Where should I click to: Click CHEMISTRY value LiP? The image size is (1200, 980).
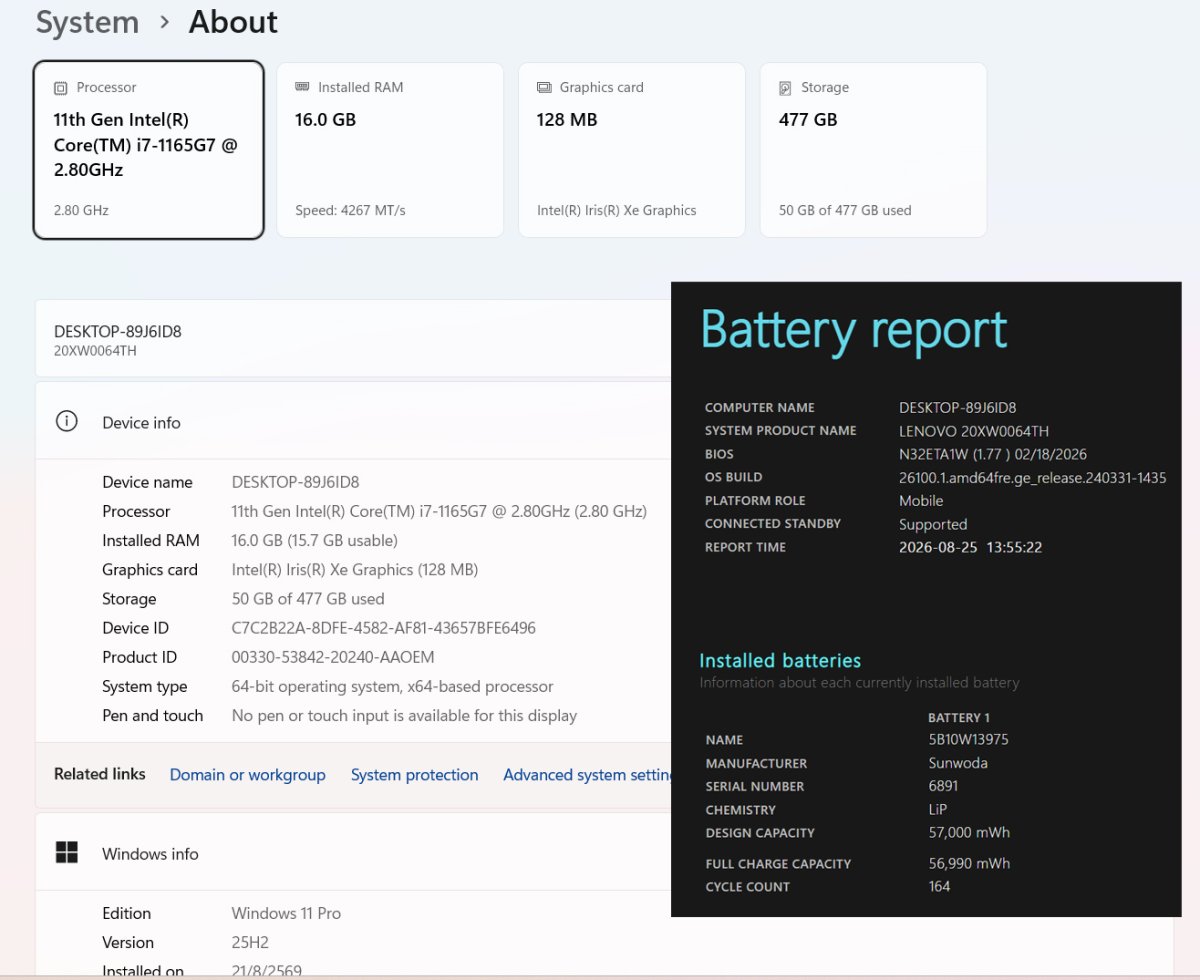(x=938, y=809)
